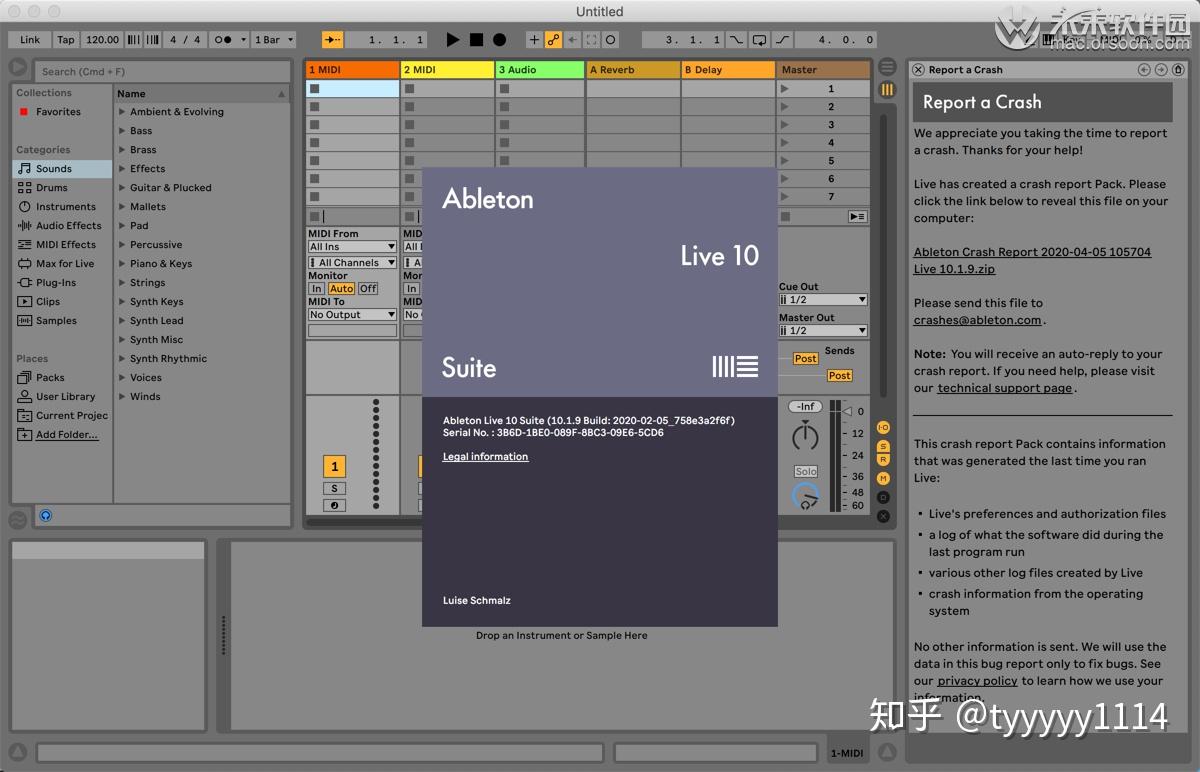Viewport: 1200px width, 772px height.
Task: Toggle the browser show/hide arrow icon
Action: tap(18, 67)
